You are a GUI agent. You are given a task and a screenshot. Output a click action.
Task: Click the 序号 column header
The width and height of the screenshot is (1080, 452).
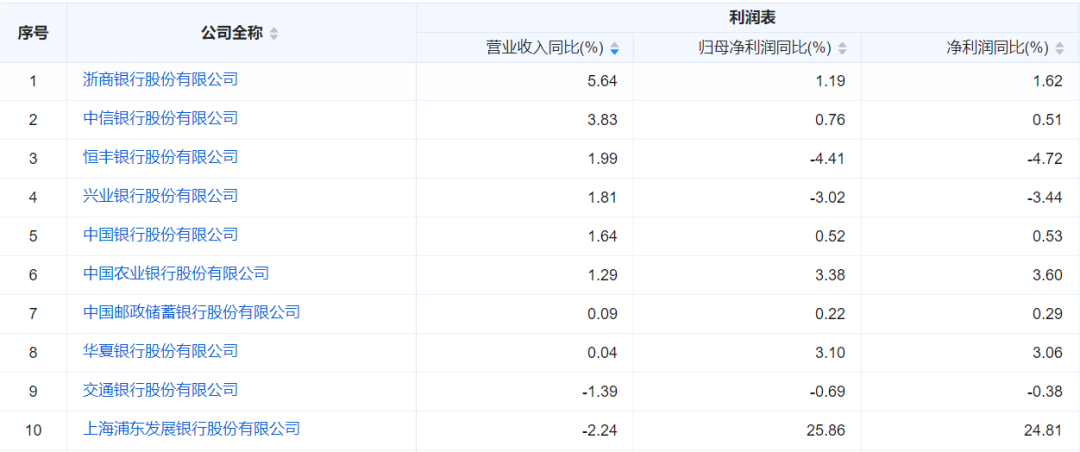pyautogui.click(x=33, y=33)
